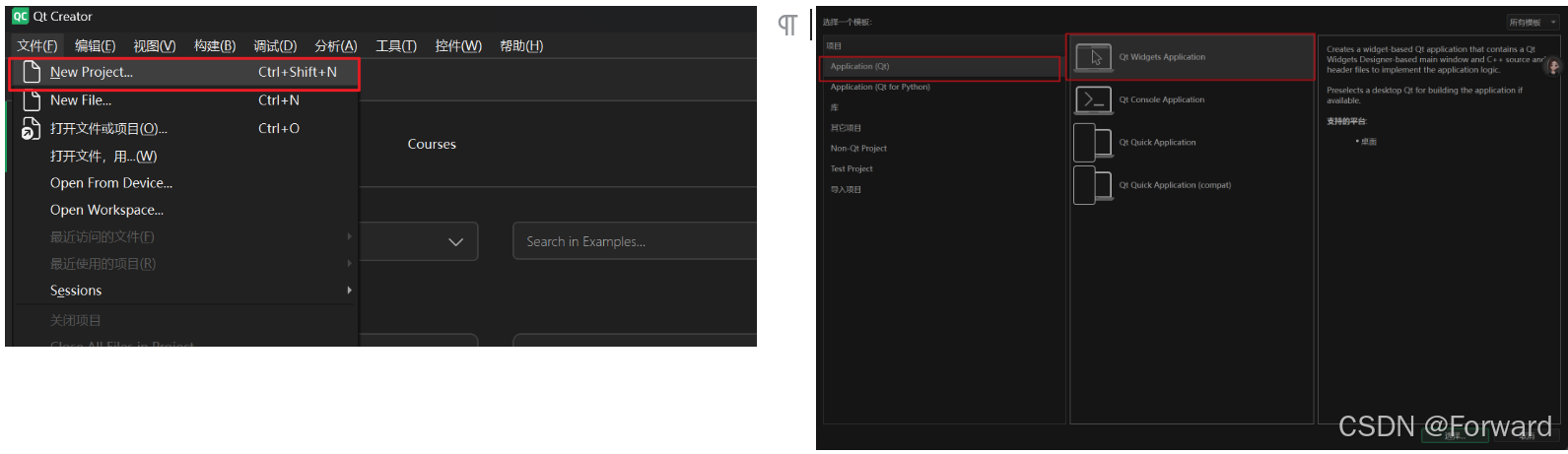Image resolution: width=1568 pixels, height=454 pixels.
Task: Select 关闭项目 menu entry
Action: 184,321
